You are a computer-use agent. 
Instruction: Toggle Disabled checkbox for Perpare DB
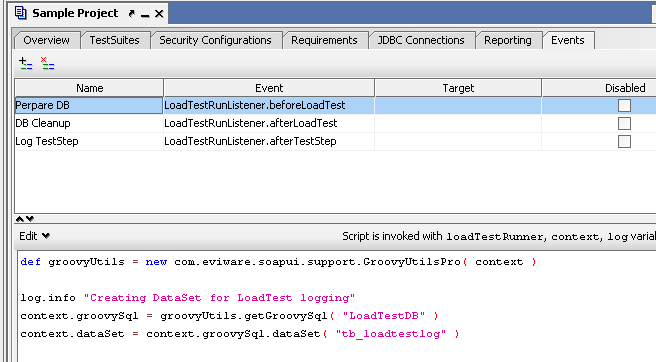624,105
